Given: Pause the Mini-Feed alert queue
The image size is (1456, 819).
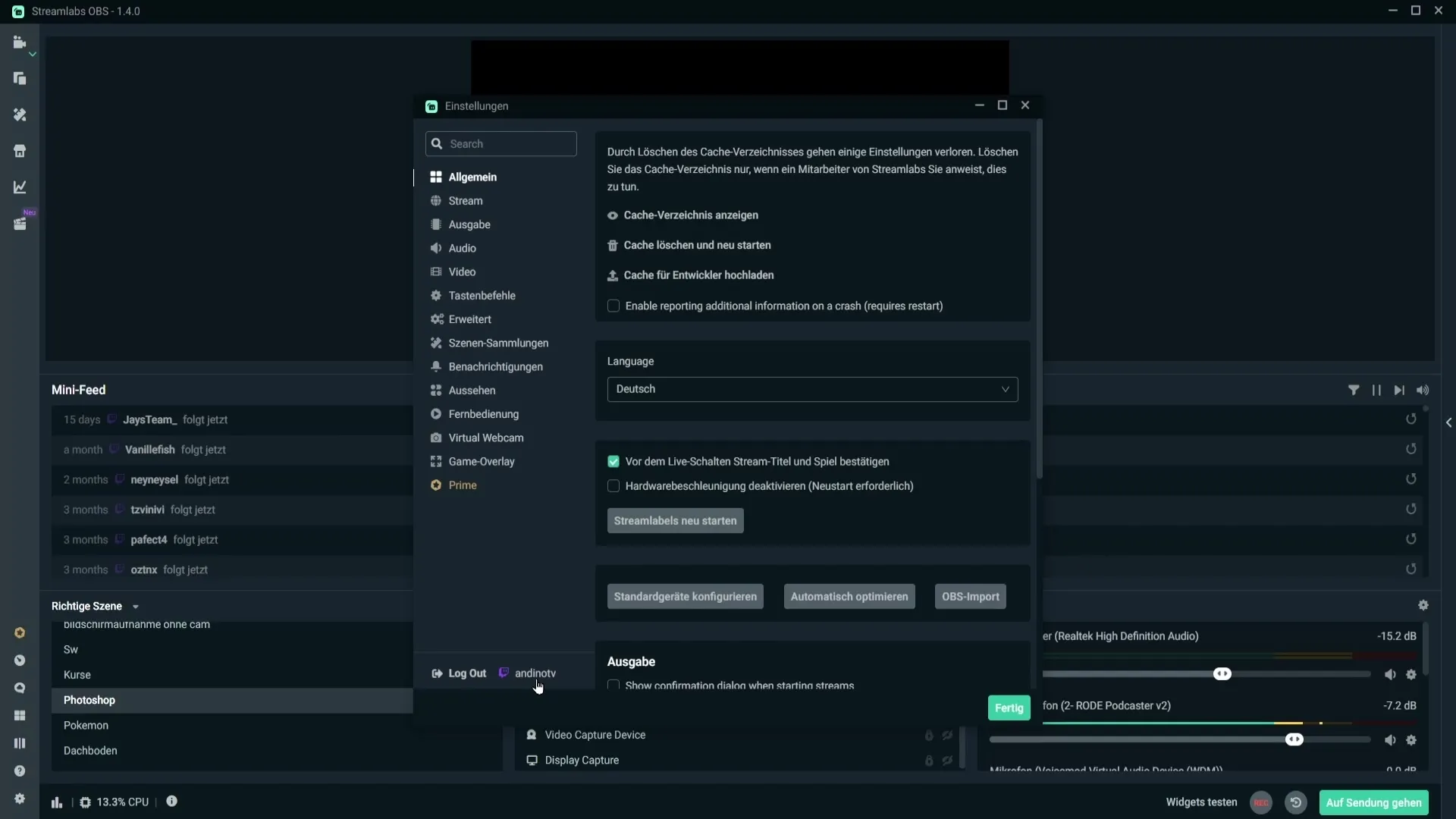Looking at the screenshot, I should click(x=1376, y=390).
